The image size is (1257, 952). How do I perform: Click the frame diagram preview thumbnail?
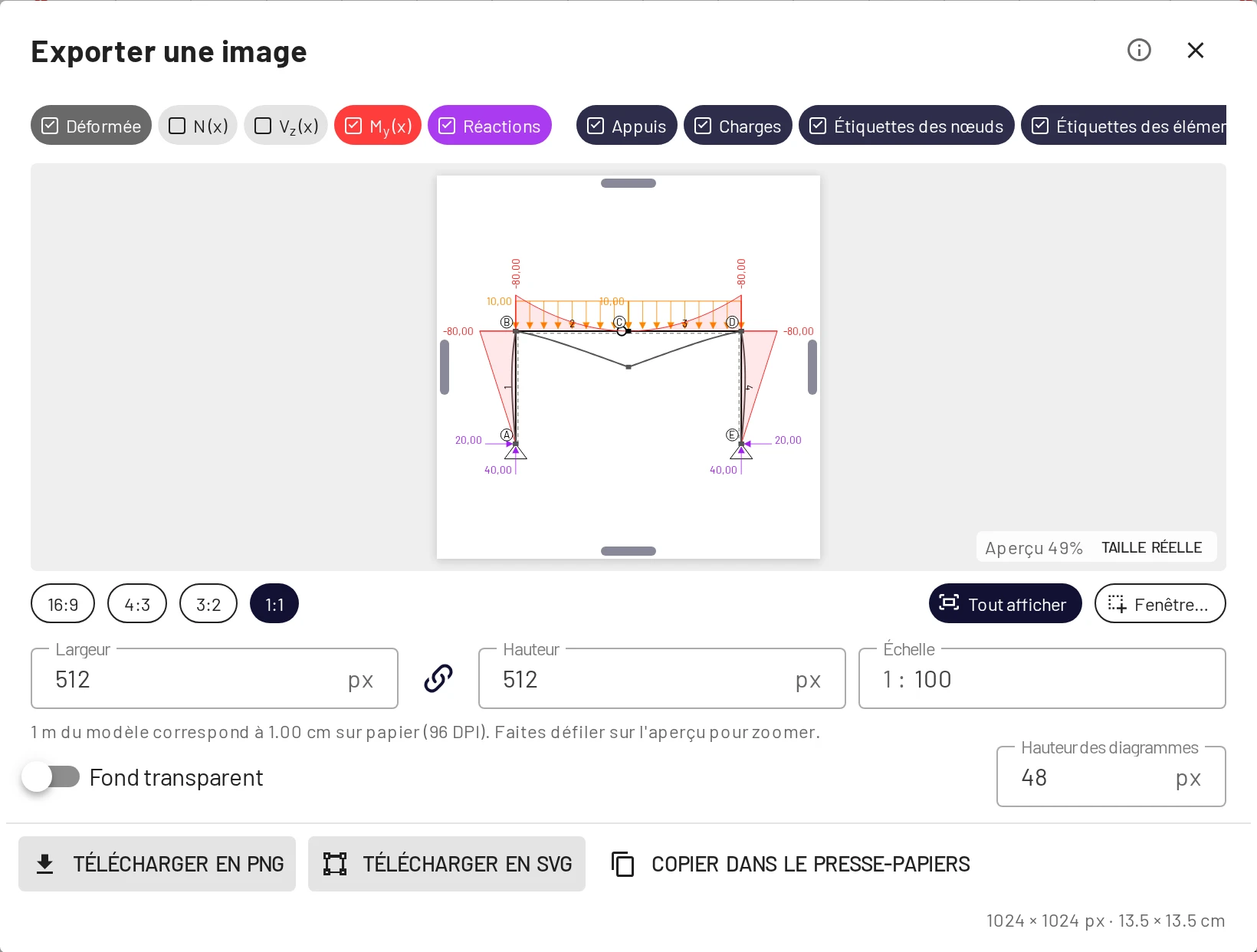coord(628,367)
